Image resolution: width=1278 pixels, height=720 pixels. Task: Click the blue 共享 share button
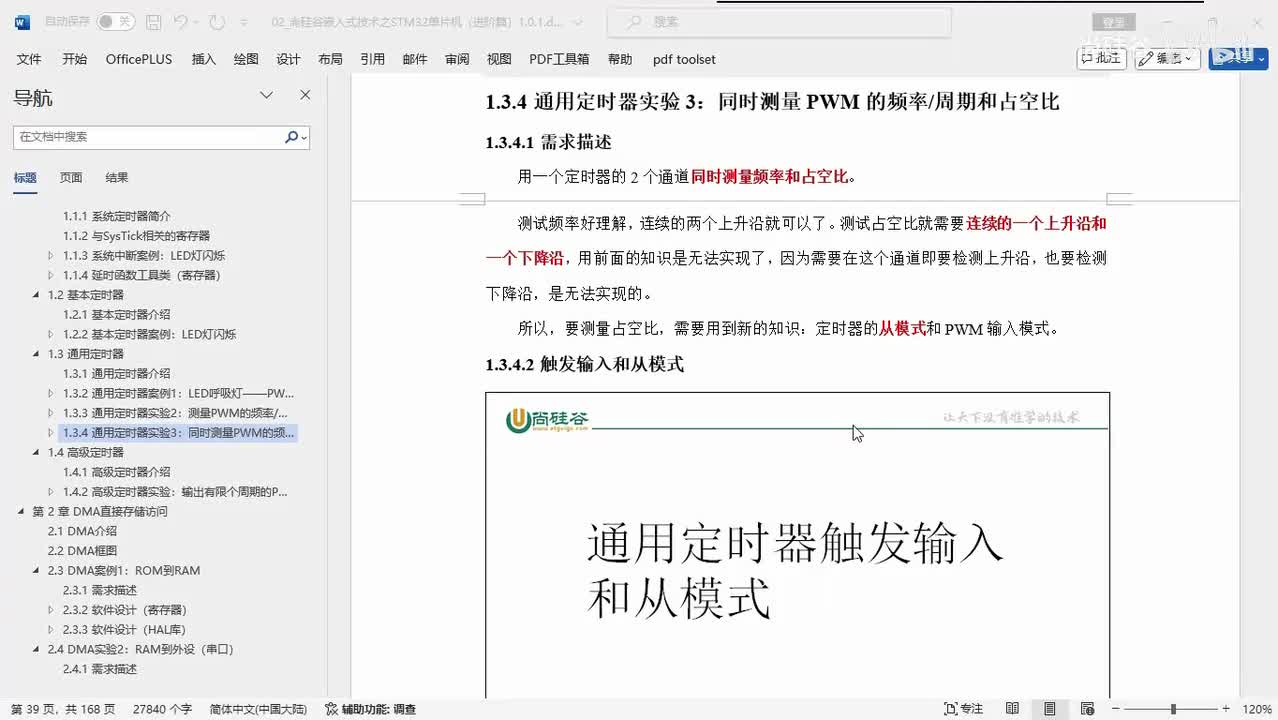(1238, 58)
